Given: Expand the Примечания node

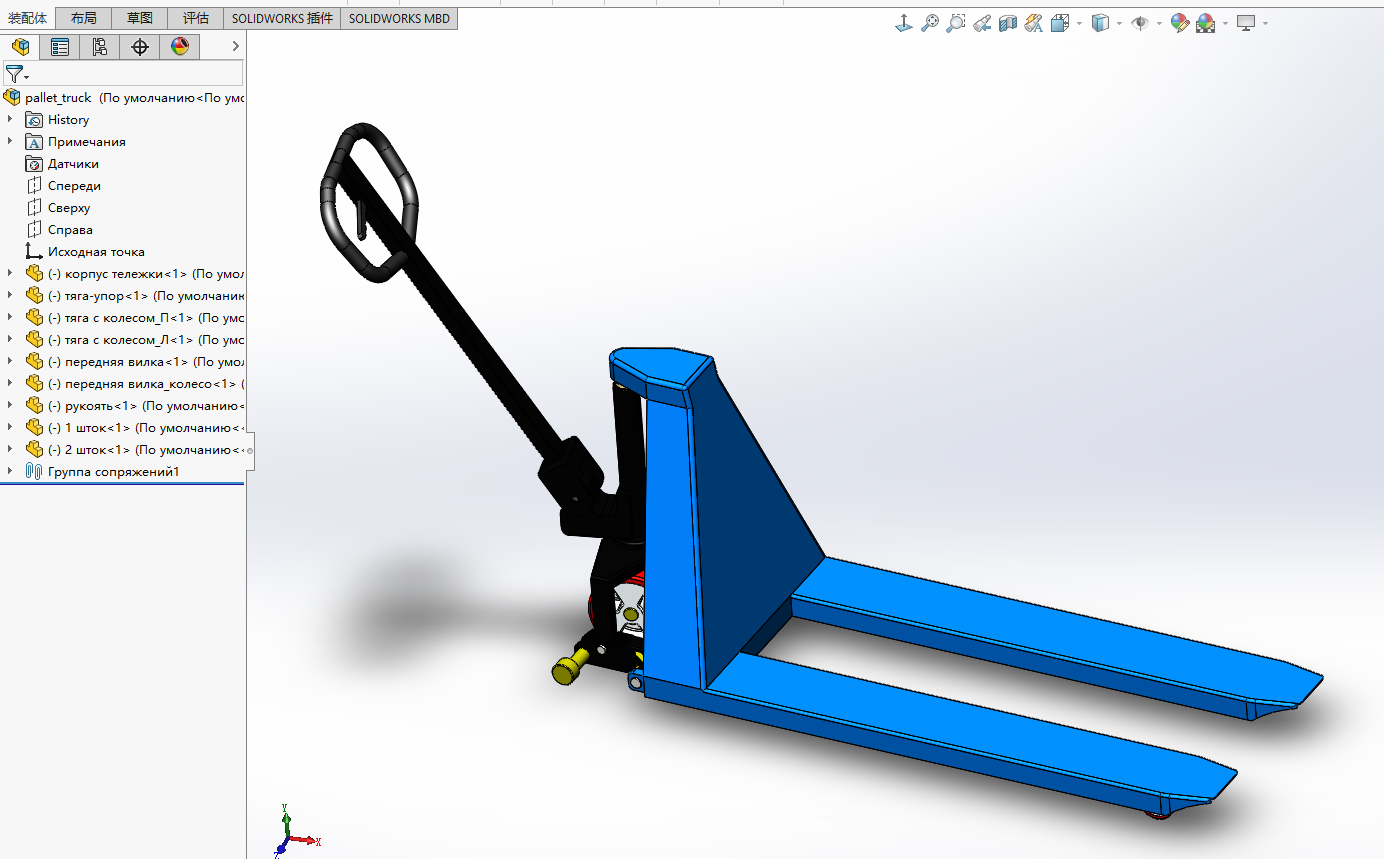Looking at the screenshot, I should (10, 141).
